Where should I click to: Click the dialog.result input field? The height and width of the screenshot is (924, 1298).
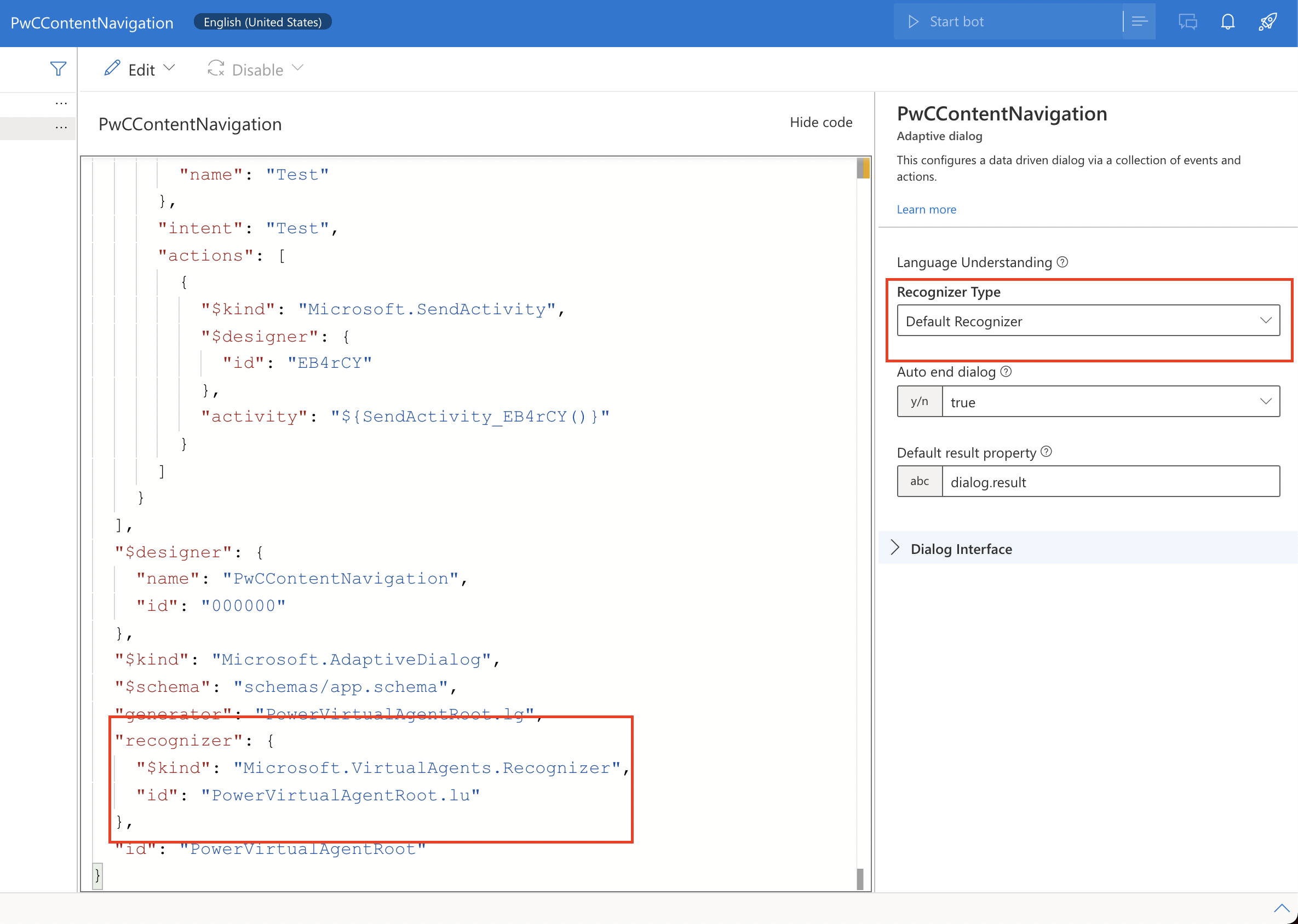[x=1110, y=481]
